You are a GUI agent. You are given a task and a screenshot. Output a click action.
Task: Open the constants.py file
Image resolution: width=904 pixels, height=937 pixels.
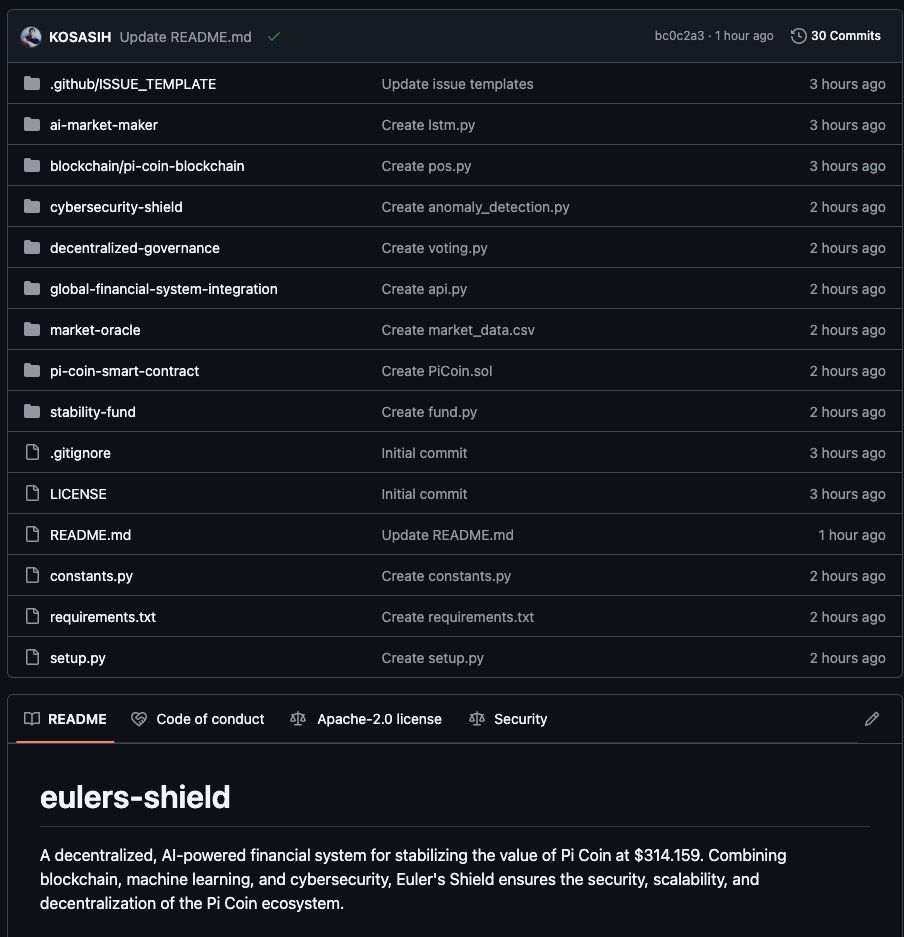[x=91, y=575]
